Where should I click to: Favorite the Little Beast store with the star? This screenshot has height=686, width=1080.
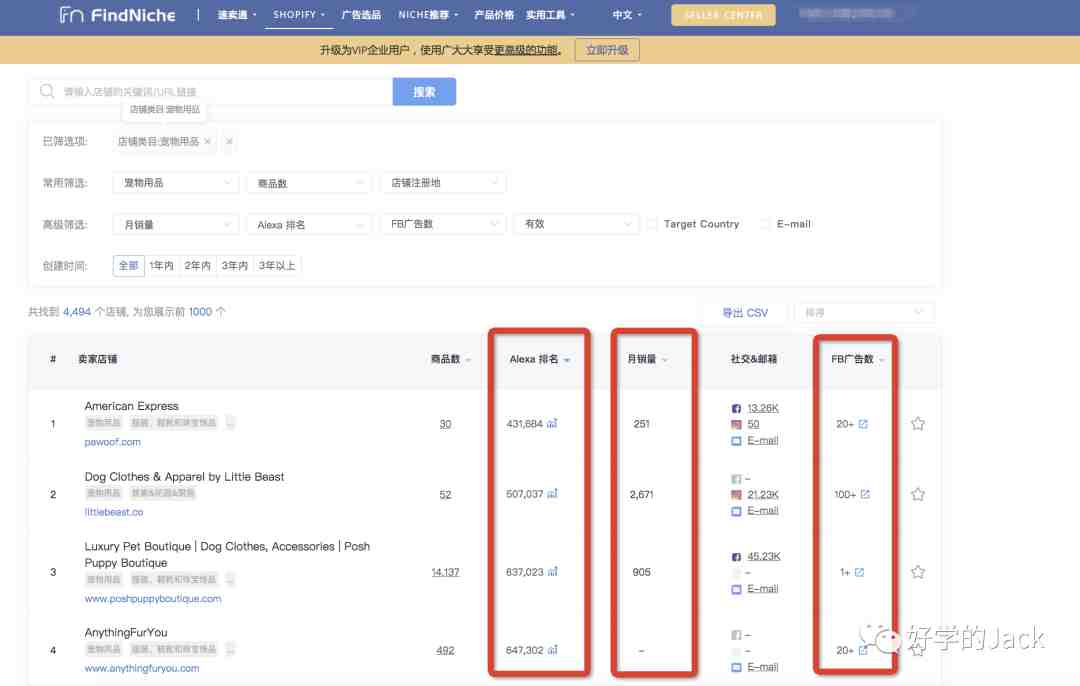[917, 494]
